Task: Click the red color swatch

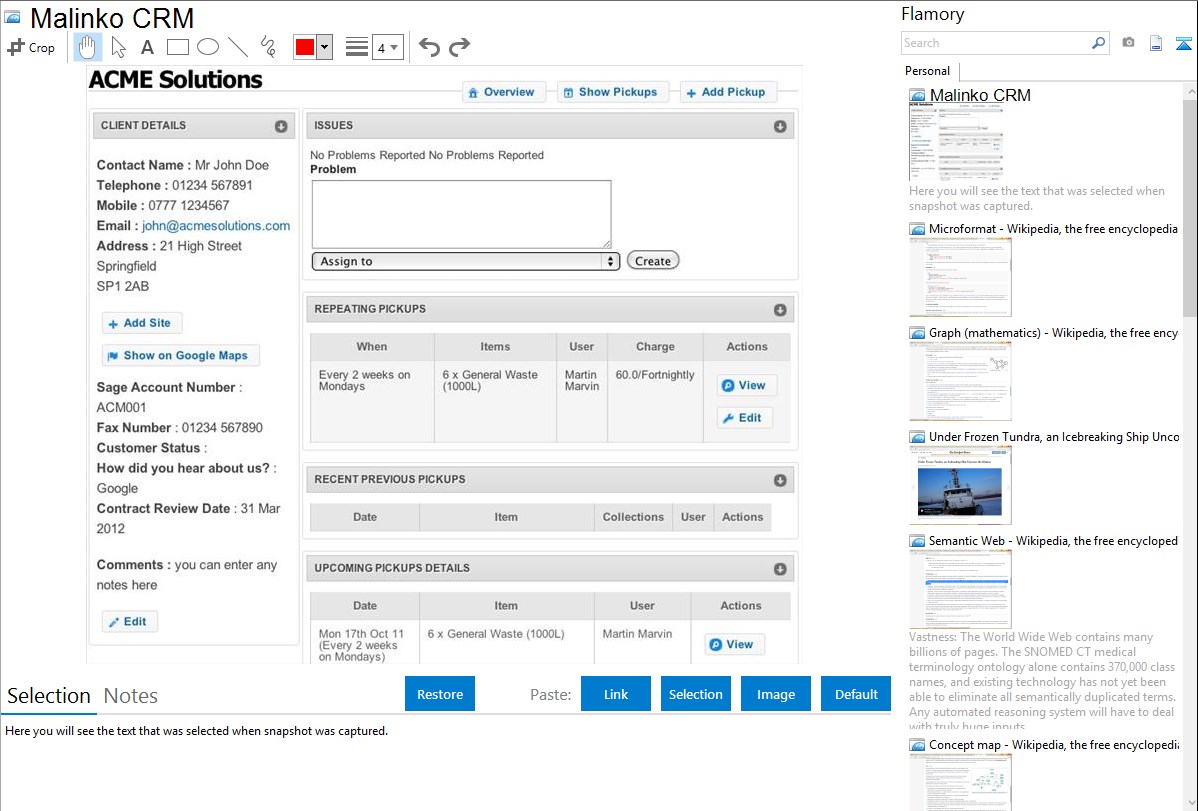Action: click(305, 47)
